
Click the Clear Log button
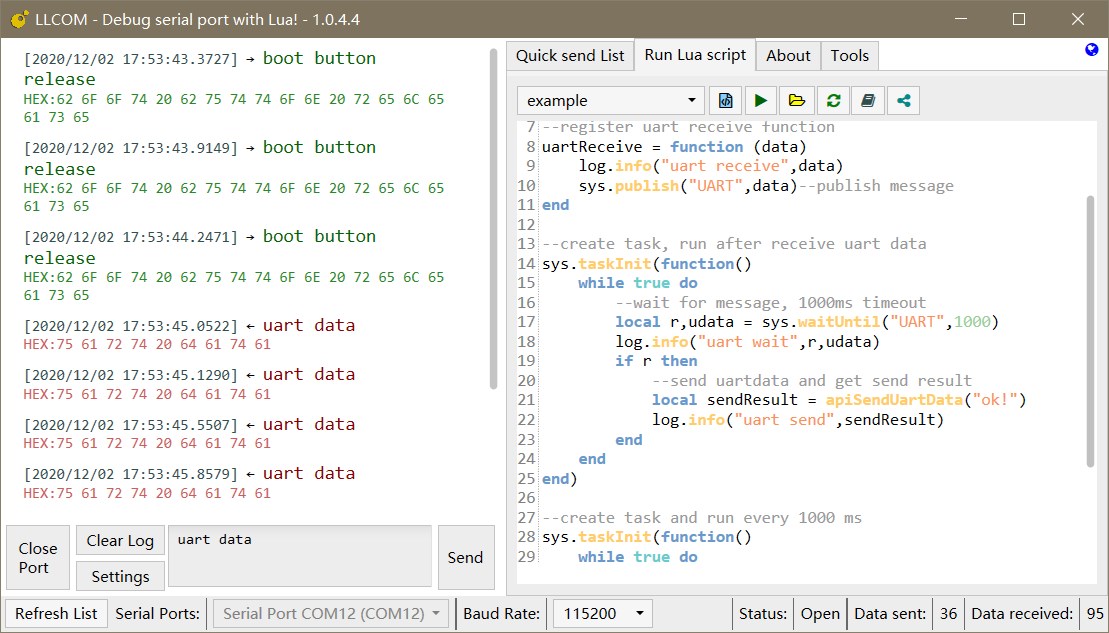(x=120, y=541)
